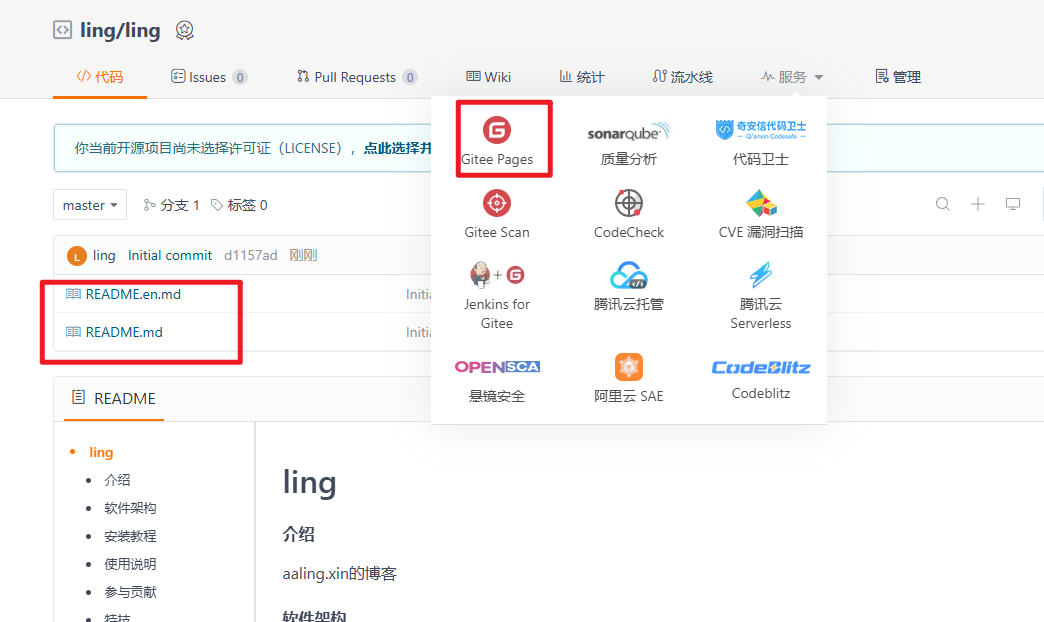Launch Gitee Scan service
This screenshot has height=622, width=1044.
[x=497, y=213]
